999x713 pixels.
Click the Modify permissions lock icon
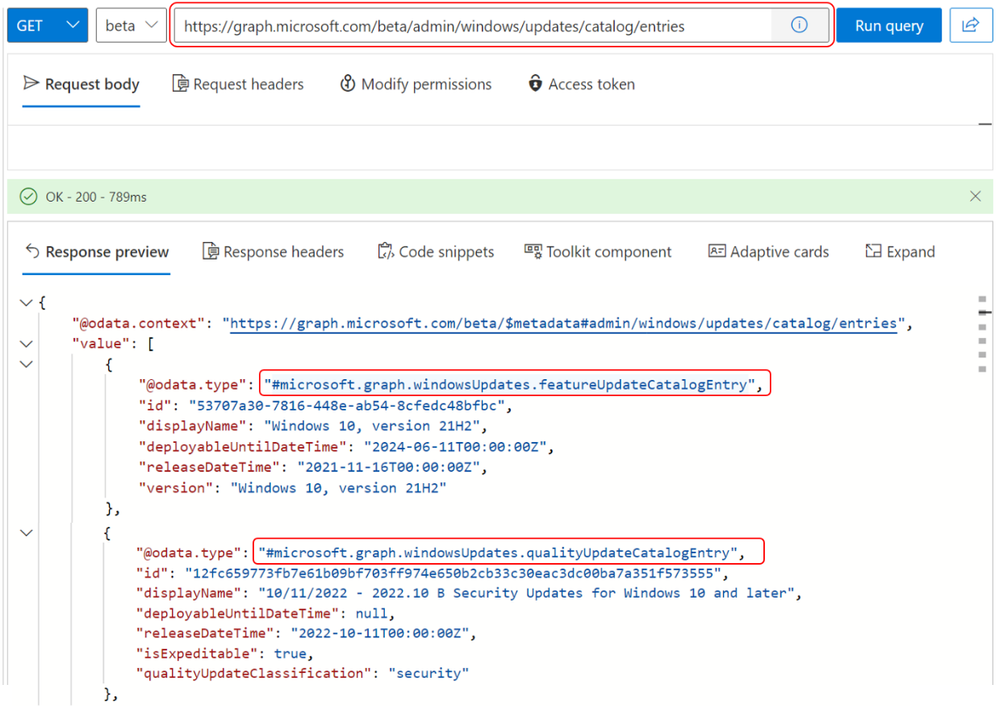[x=347, y=83]
